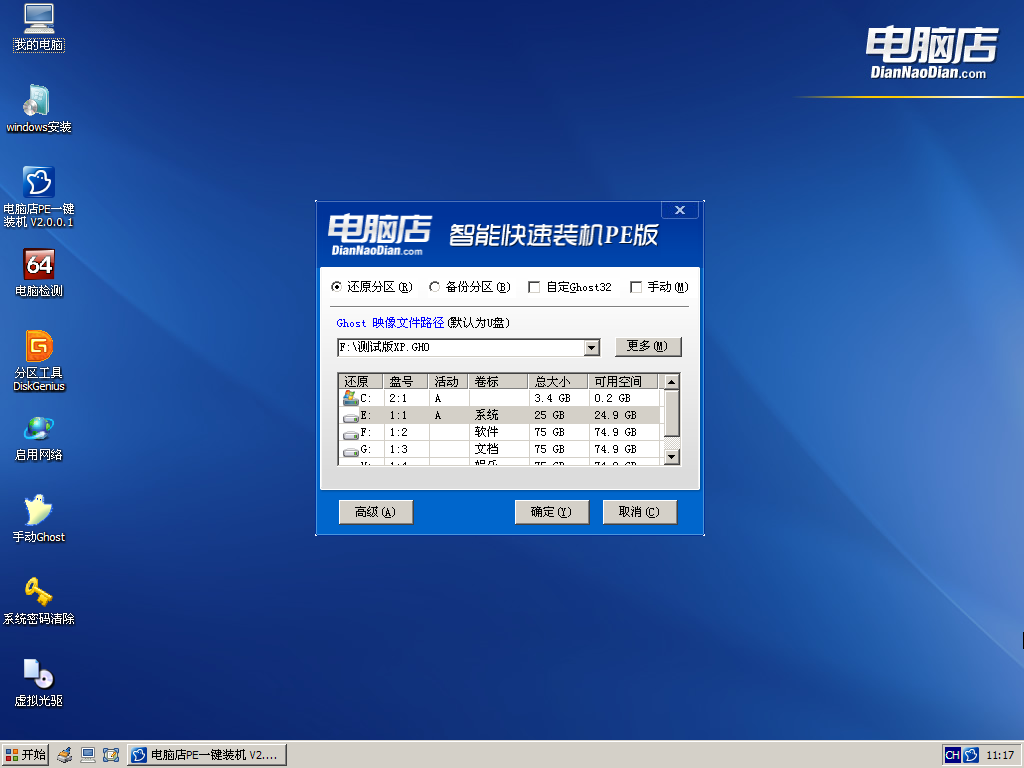The width and height of the screenshot is (1024, 768).
Task: Launch 分区工具 DiskGenius icon
Action: click(38, 346)
